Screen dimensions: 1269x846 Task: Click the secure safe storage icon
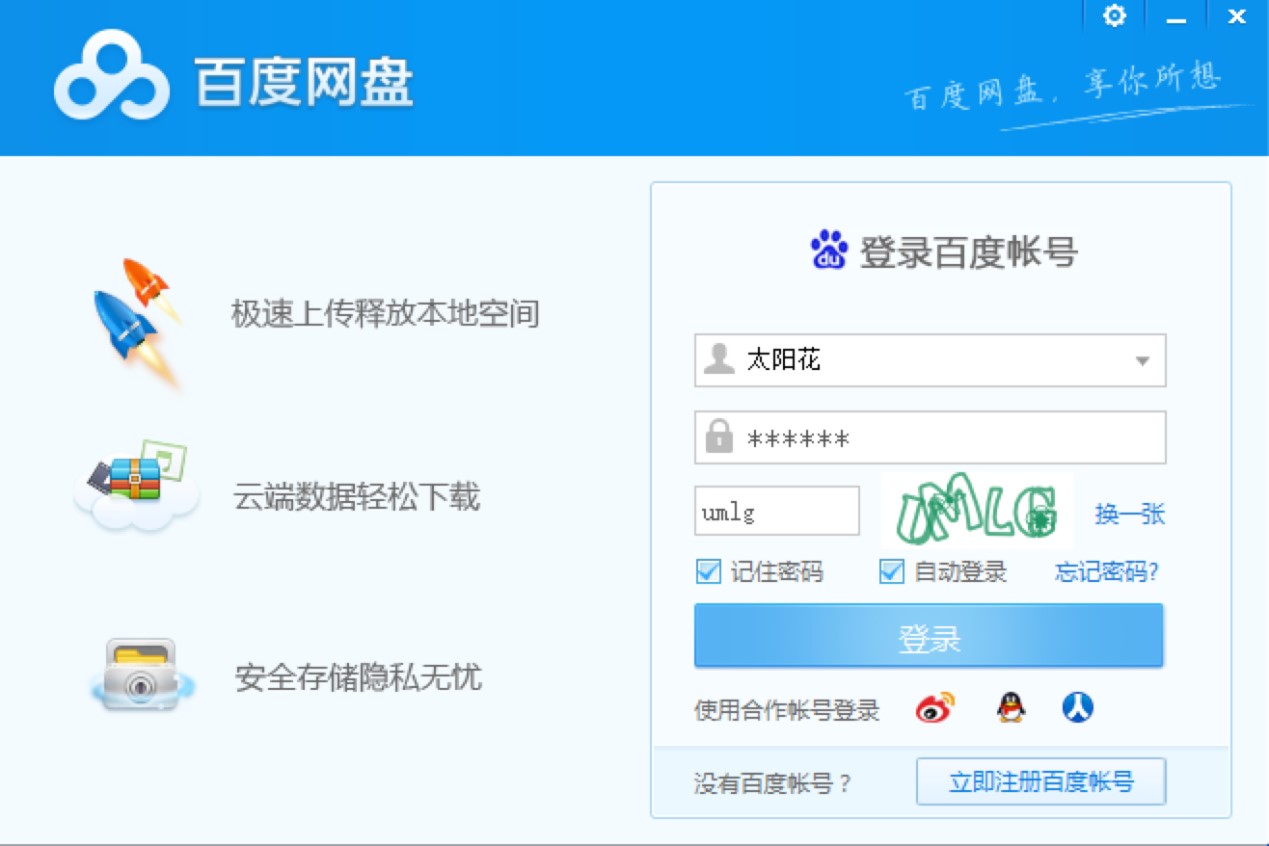pos(141,675)
